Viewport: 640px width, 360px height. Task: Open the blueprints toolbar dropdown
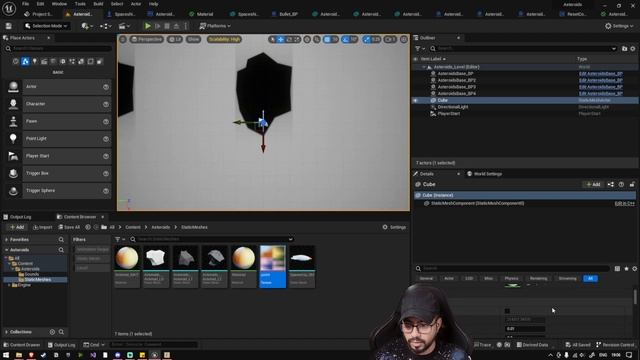[105, 26]
